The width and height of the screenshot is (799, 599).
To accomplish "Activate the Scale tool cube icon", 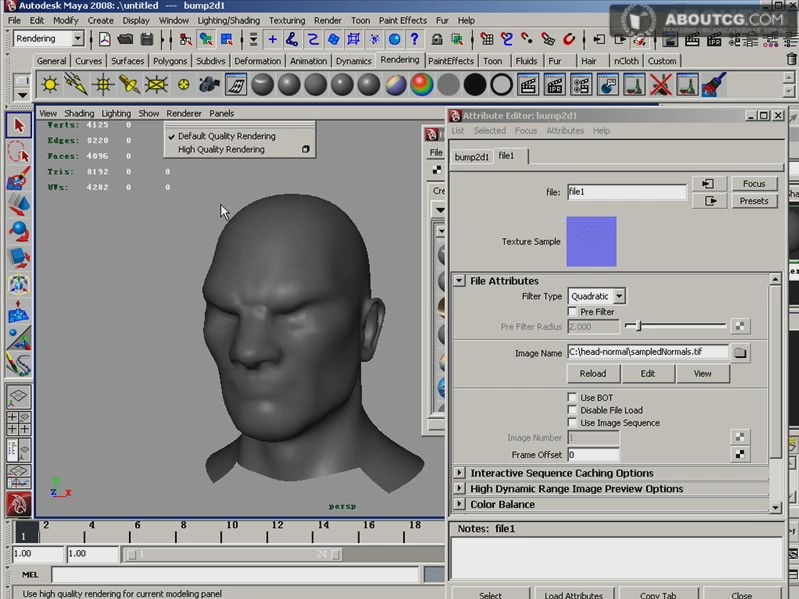I will [19, 258].
